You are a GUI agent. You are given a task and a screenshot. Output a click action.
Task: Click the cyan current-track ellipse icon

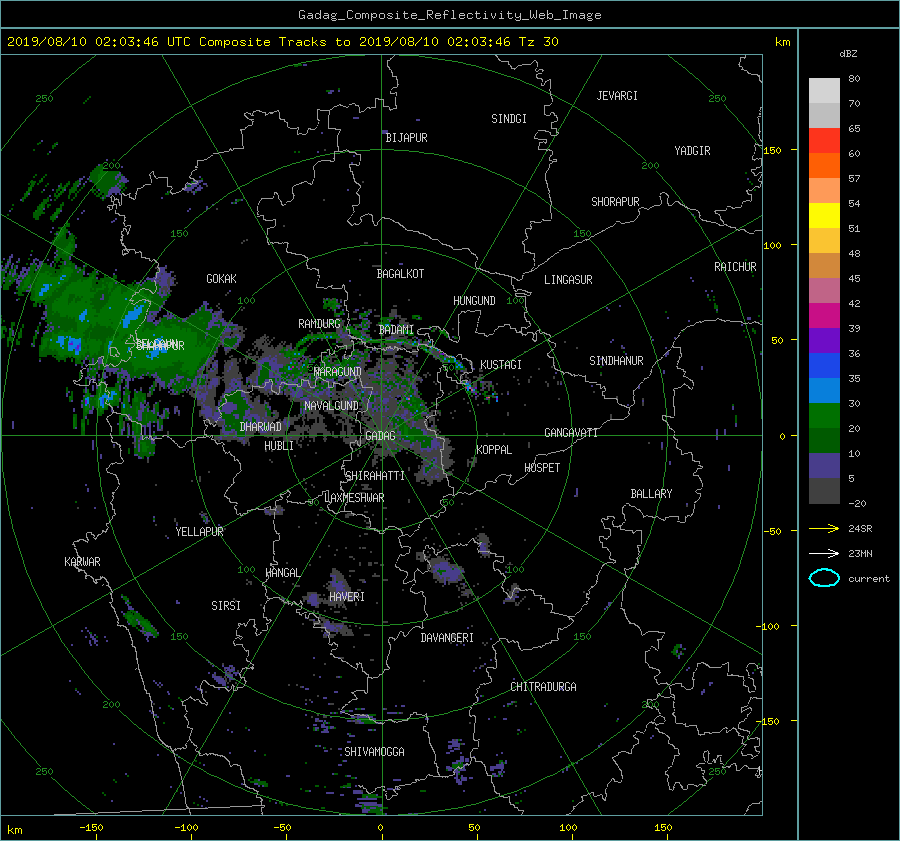click(x=824, y=578)
